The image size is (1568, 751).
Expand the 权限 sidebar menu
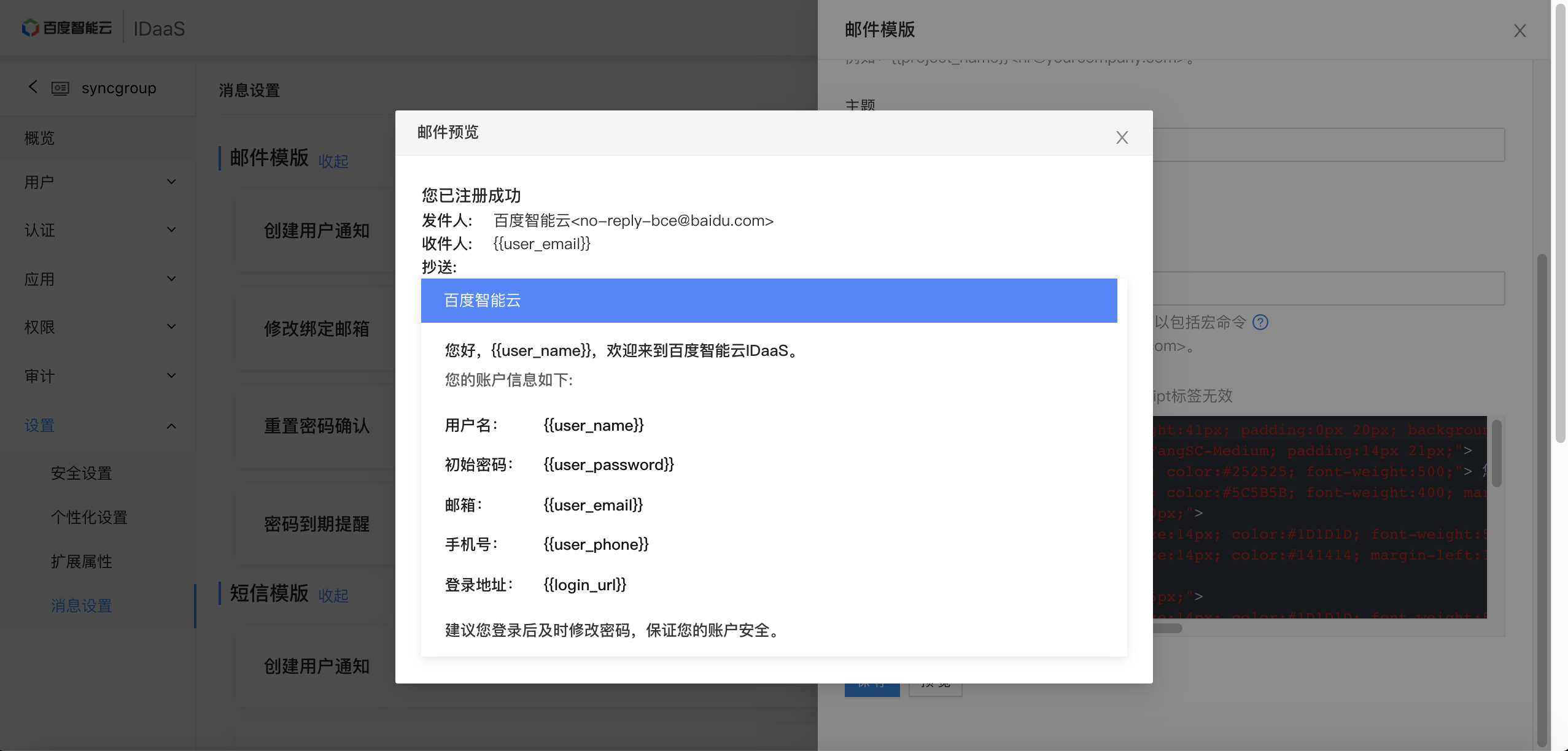[98, 327]
